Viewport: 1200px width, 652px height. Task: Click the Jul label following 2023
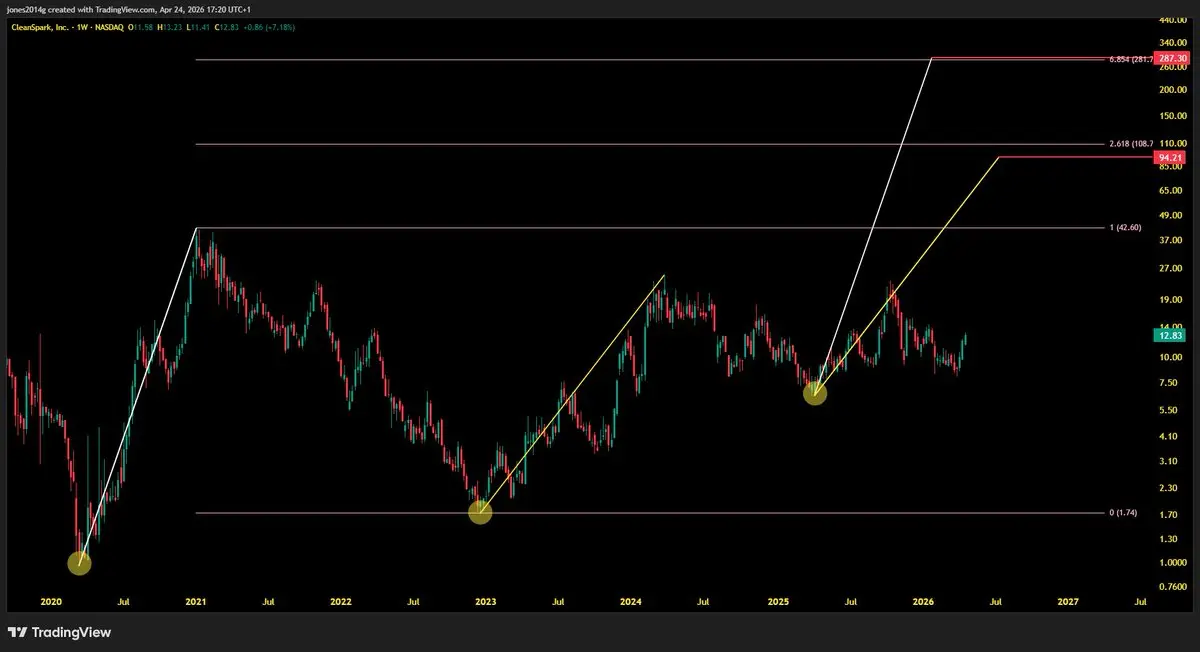pyautogui.click(x=558, y=602)
